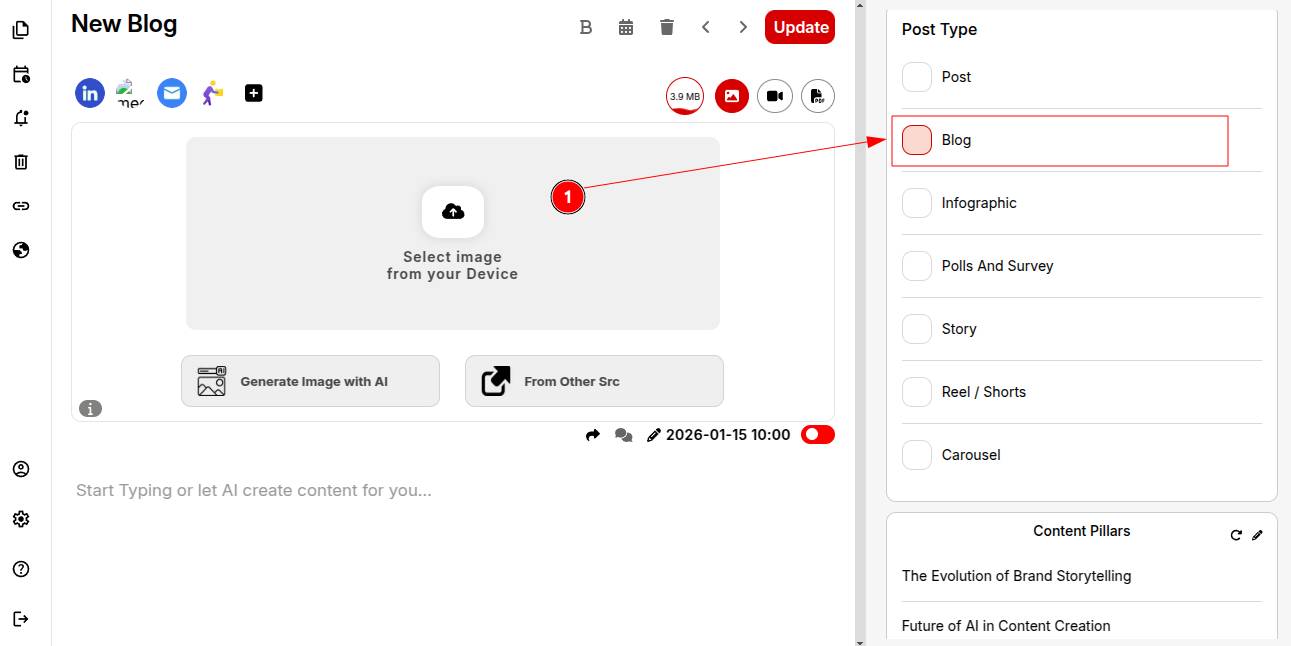The height and width of the screenshot is (646, 1291).
Task: Add a channel with the plus icon
Action: click(254, 93)
